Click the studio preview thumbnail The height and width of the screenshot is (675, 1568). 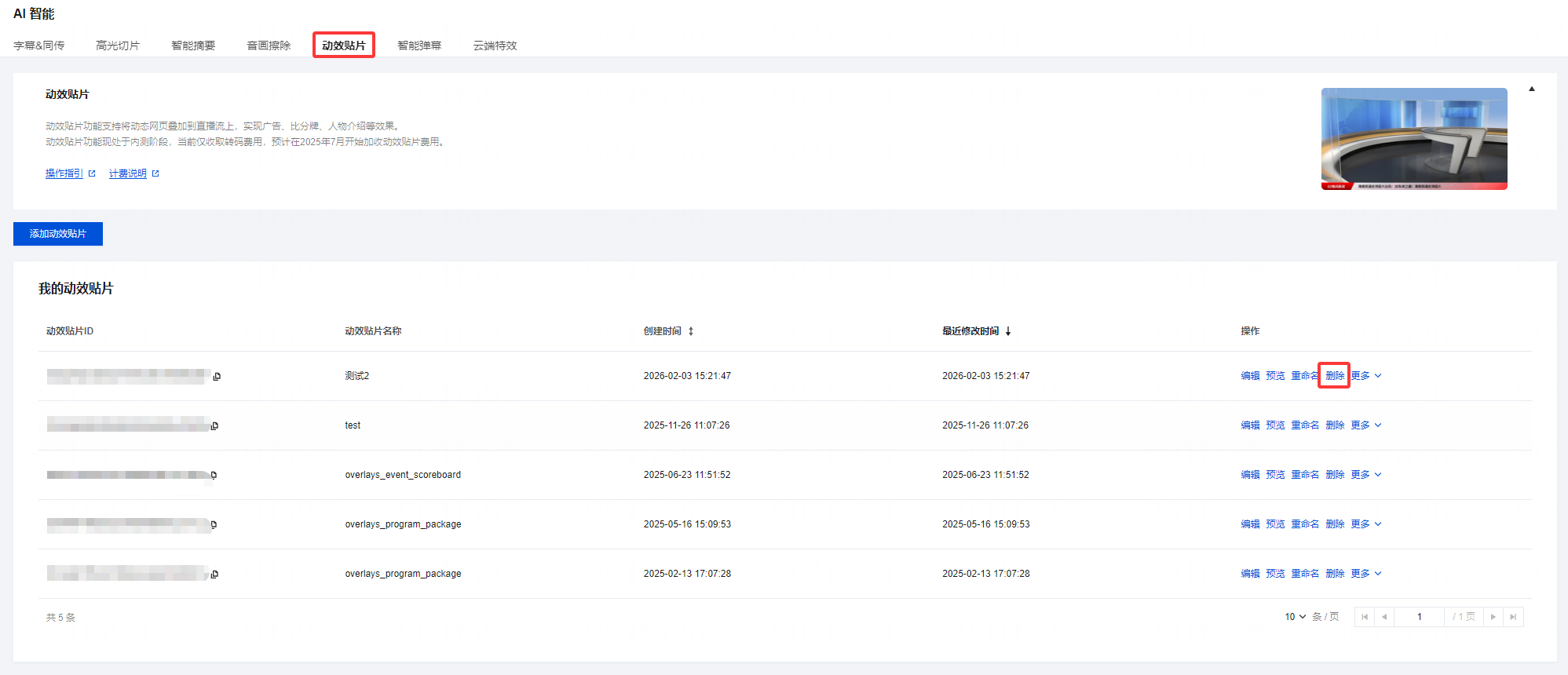click(1413, 139)
